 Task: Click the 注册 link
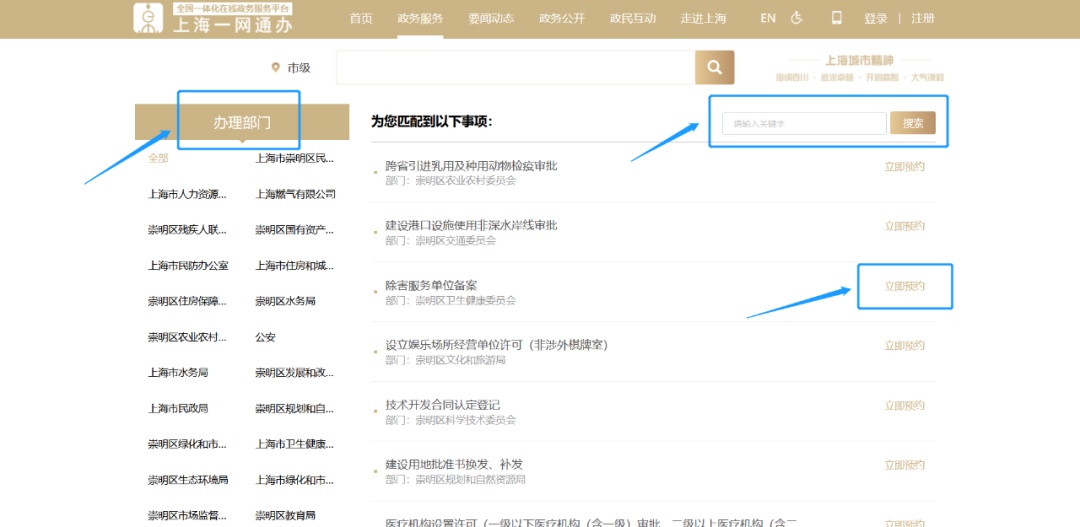923,18
